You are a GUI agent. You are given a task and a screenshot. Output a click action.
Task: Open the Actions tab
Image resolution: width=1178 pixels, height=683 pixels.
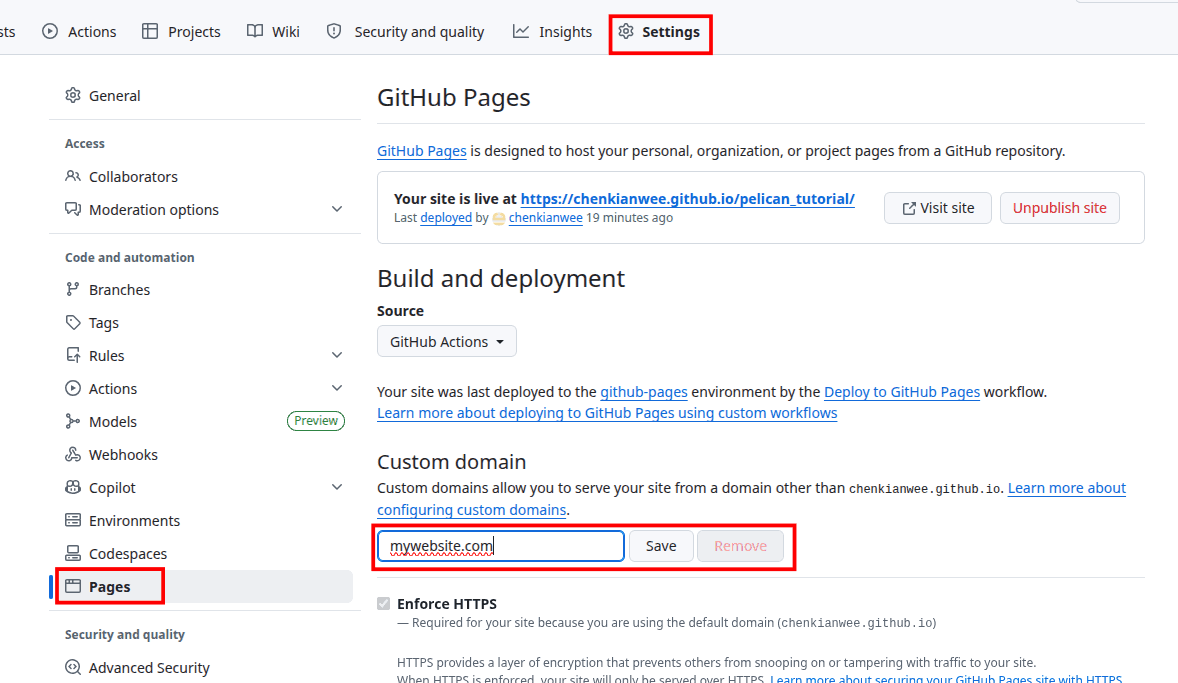tap(80, 32)
